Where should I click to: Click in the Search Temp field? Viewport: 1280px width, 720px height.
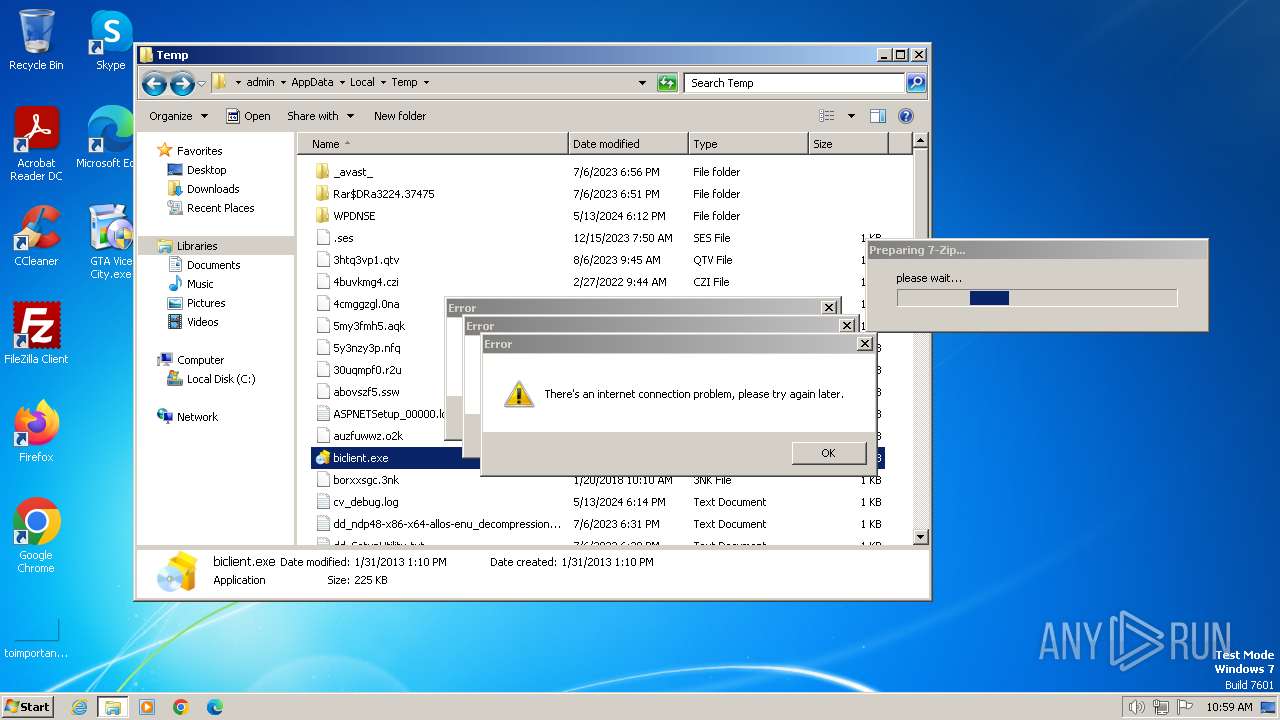pos(795,83)
